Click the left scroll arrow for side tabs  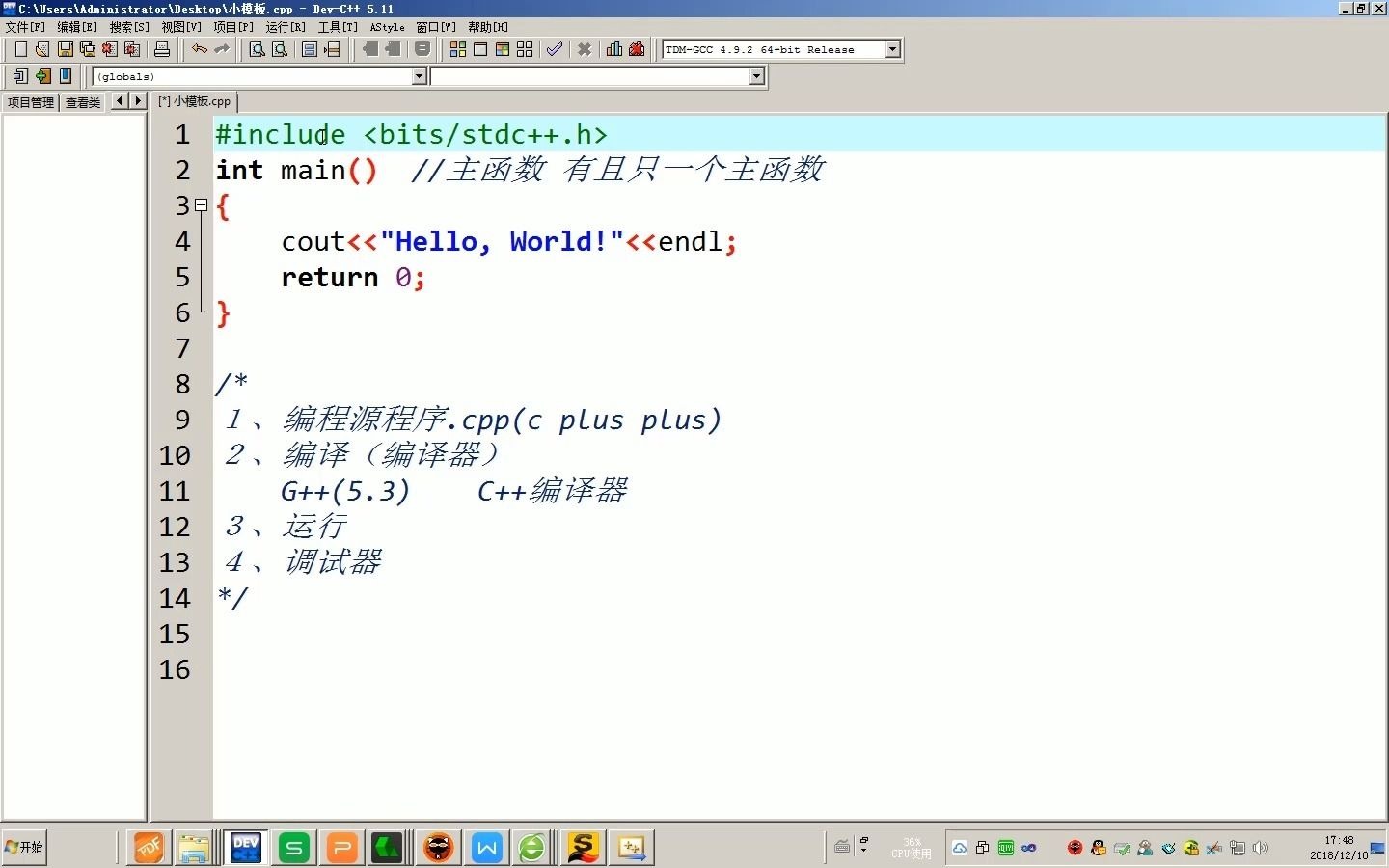(120, 101)
